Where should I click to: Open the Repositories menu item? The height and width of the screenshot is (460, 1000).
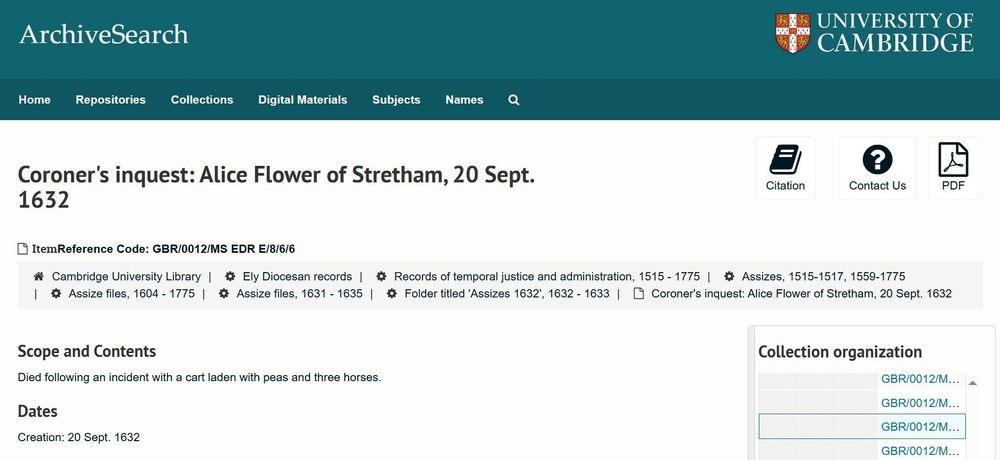pyautogui.click(x=110, y=100)
